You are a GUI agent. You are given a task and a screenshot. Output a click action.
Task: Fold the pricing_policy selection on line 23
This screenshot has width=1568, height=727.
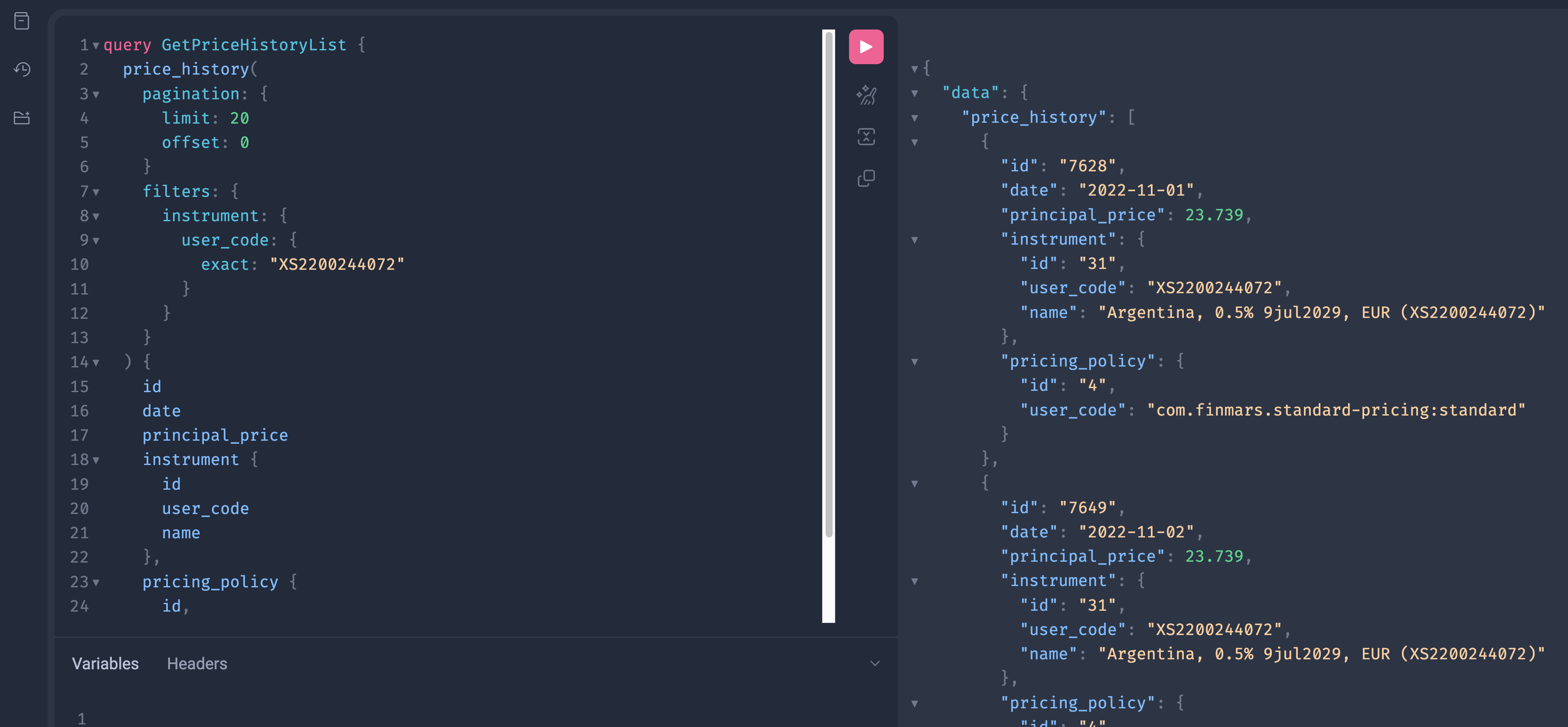coord(95,583)
